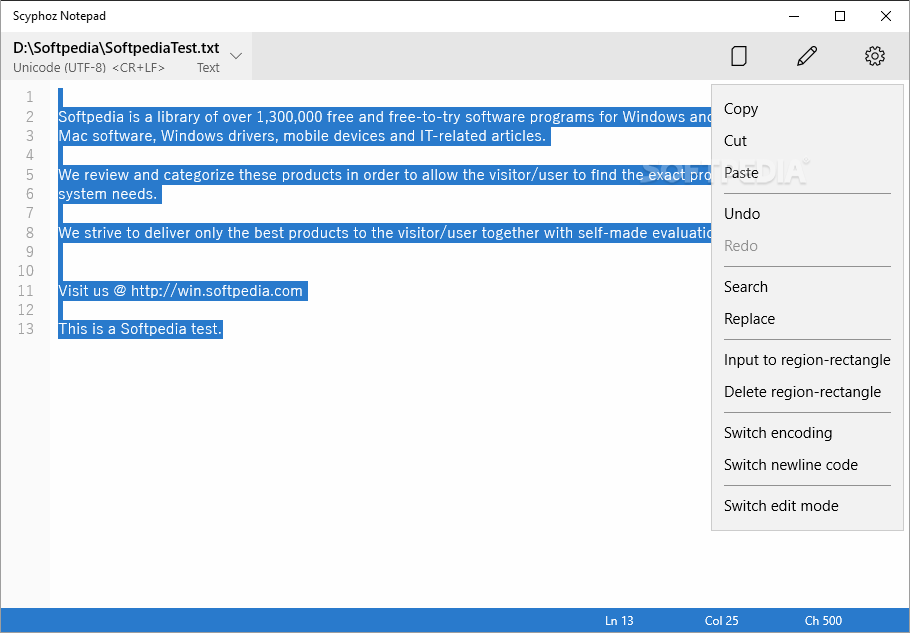Click the Ln 13 status bar entry
The image size is (910, 633).
(619, 621)
